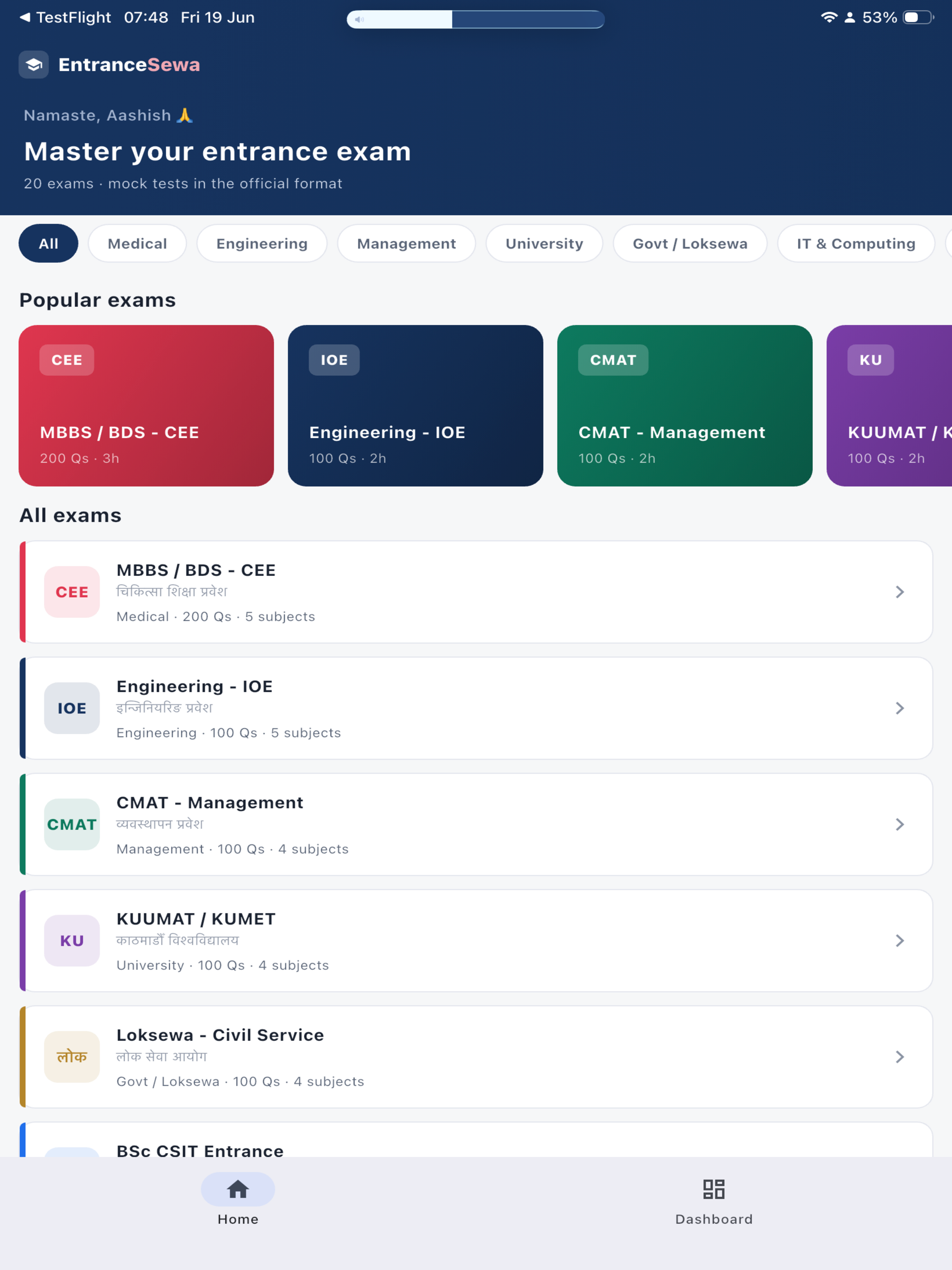This screenshot has height=1270, width=952.
Task: Tap the volume speaker icon in HUD
Action: coord(359,19)
